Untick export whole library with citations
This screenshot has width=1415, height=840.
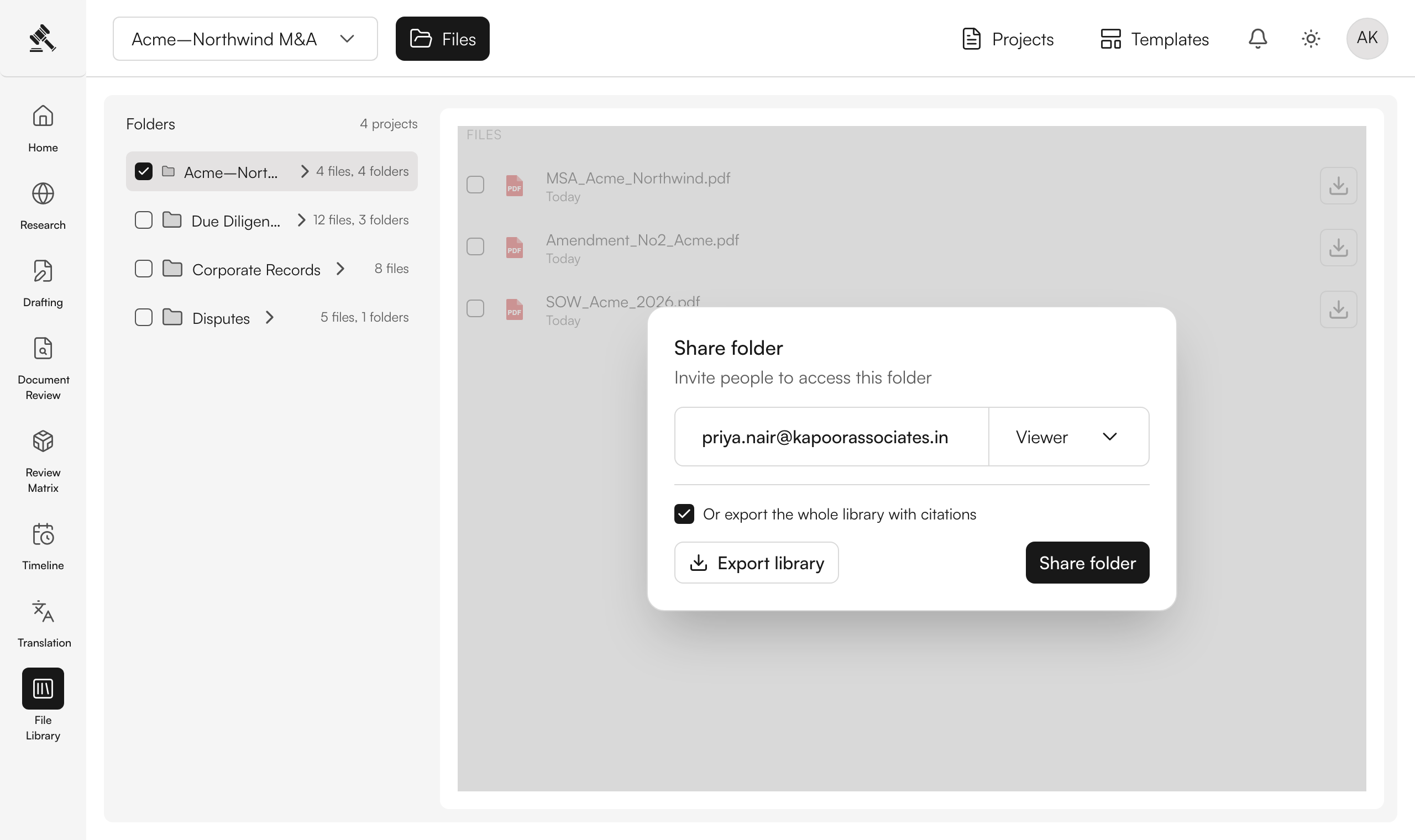(684, 514)
